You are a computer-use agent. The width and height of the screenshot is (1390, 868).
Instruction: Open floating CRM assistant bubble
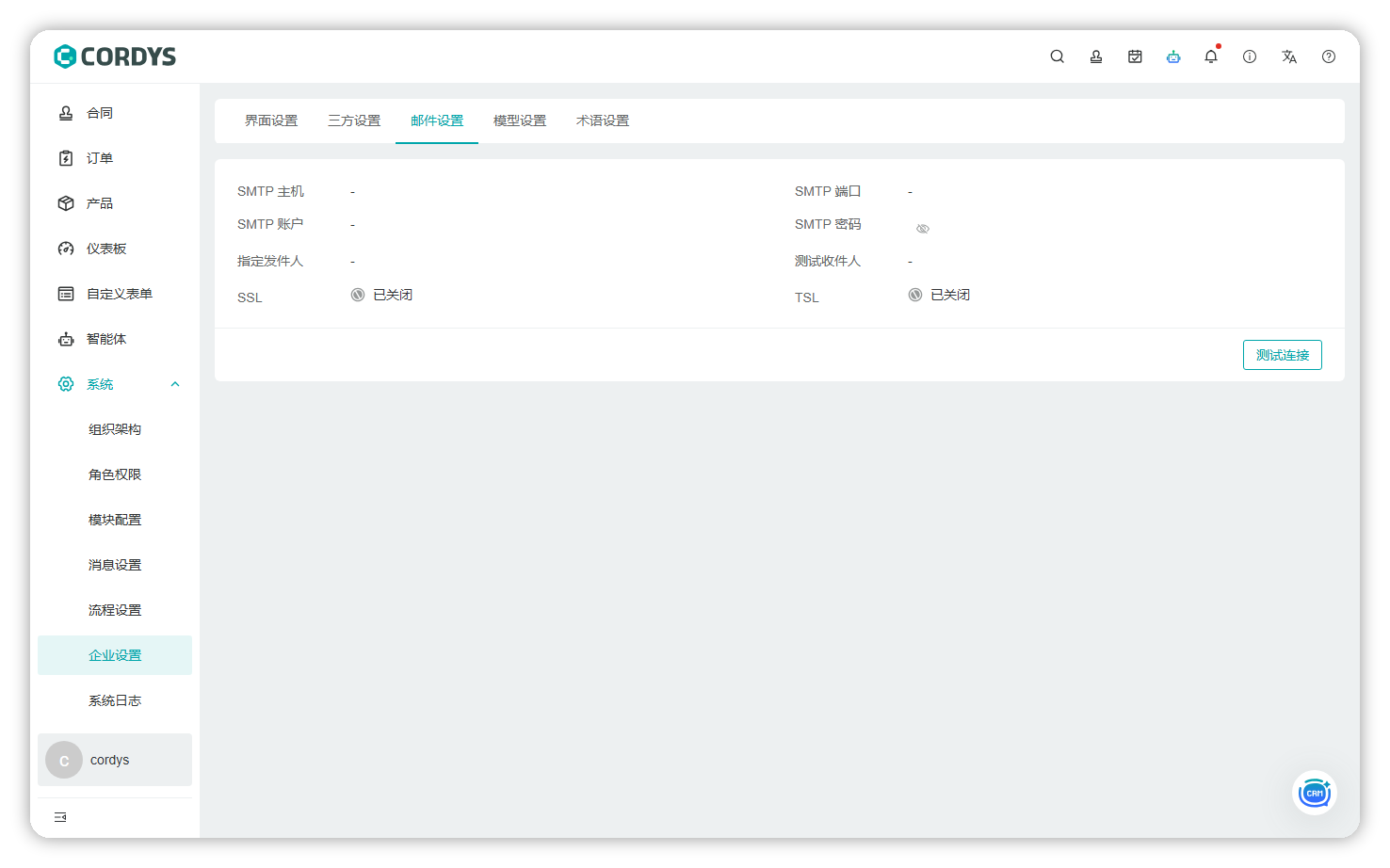point(1315,793)
